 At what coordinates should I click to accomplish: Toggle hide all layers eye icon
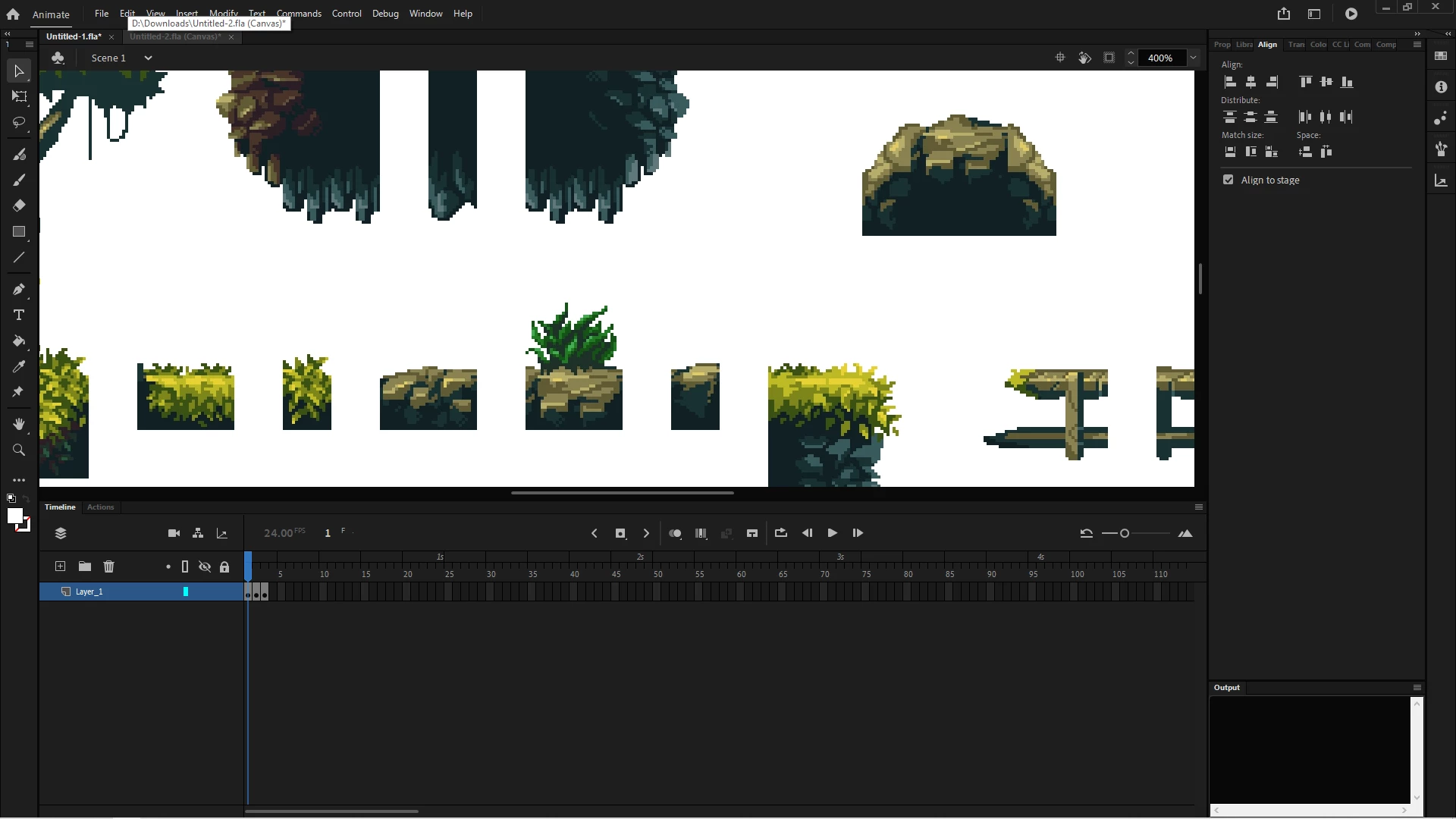pyautogui.click(x=205, y=566)
